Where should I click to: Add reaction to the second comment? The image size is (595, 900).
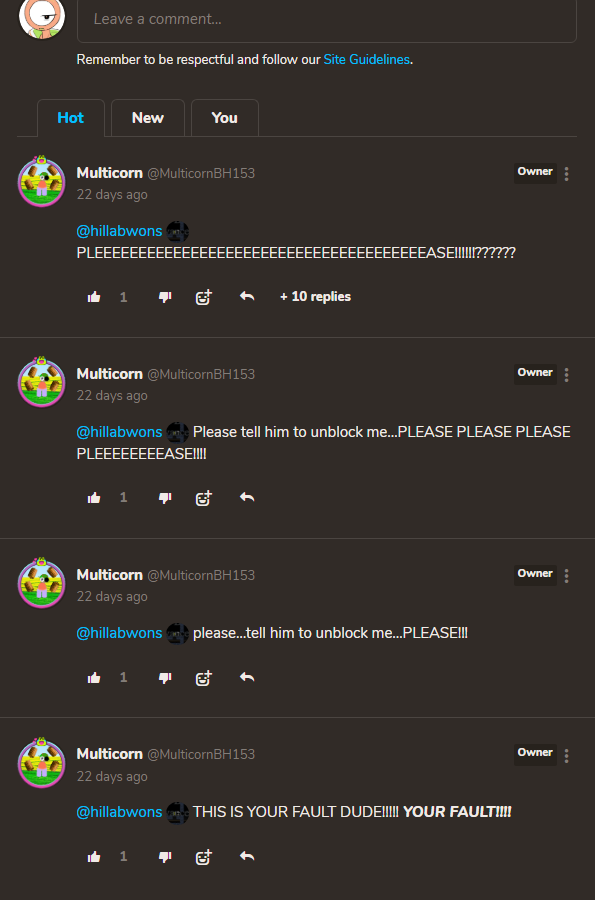click(204, 498)
